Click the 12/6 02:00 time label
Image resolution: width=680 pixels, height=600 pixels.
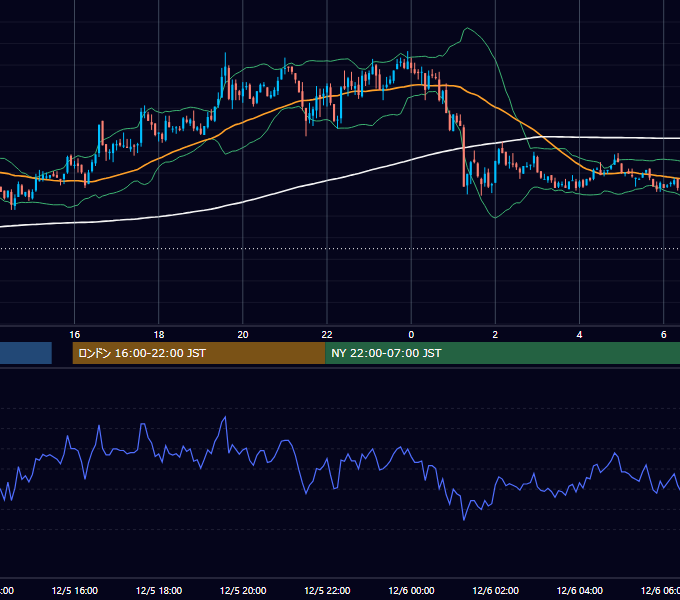click(495, 590)
